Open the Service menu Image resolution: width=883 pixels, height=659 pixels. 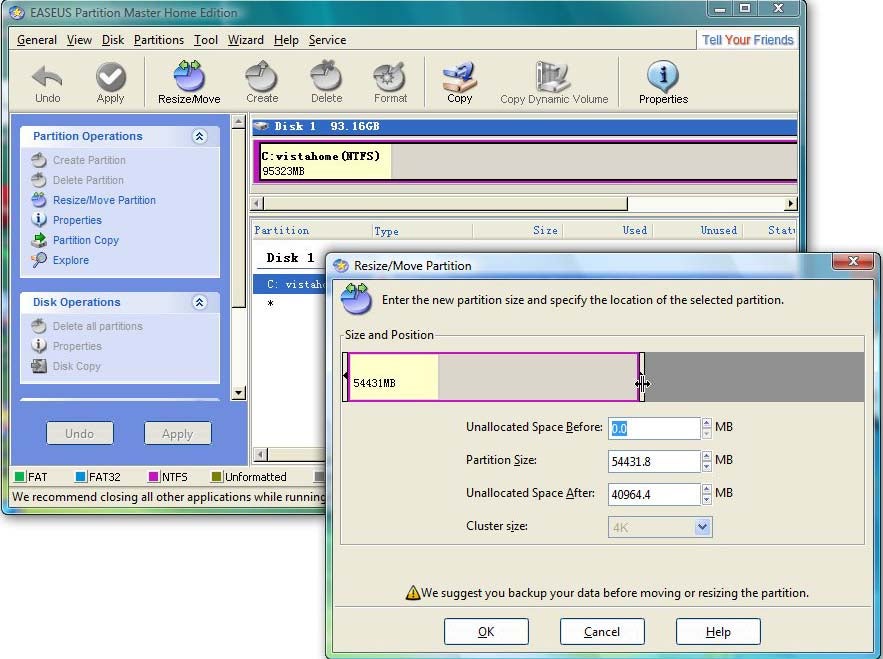(x=327, y=40)
